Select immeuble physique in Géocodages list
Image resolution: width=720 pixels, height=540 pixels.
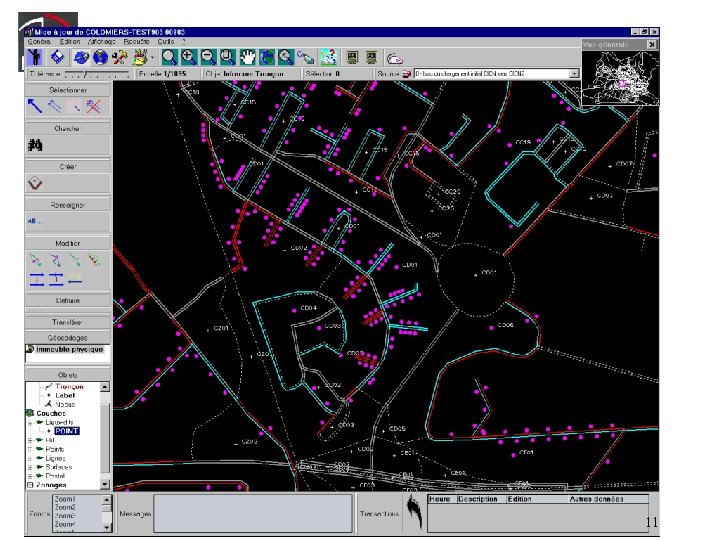pyautogui.click(x=70, y=349)
